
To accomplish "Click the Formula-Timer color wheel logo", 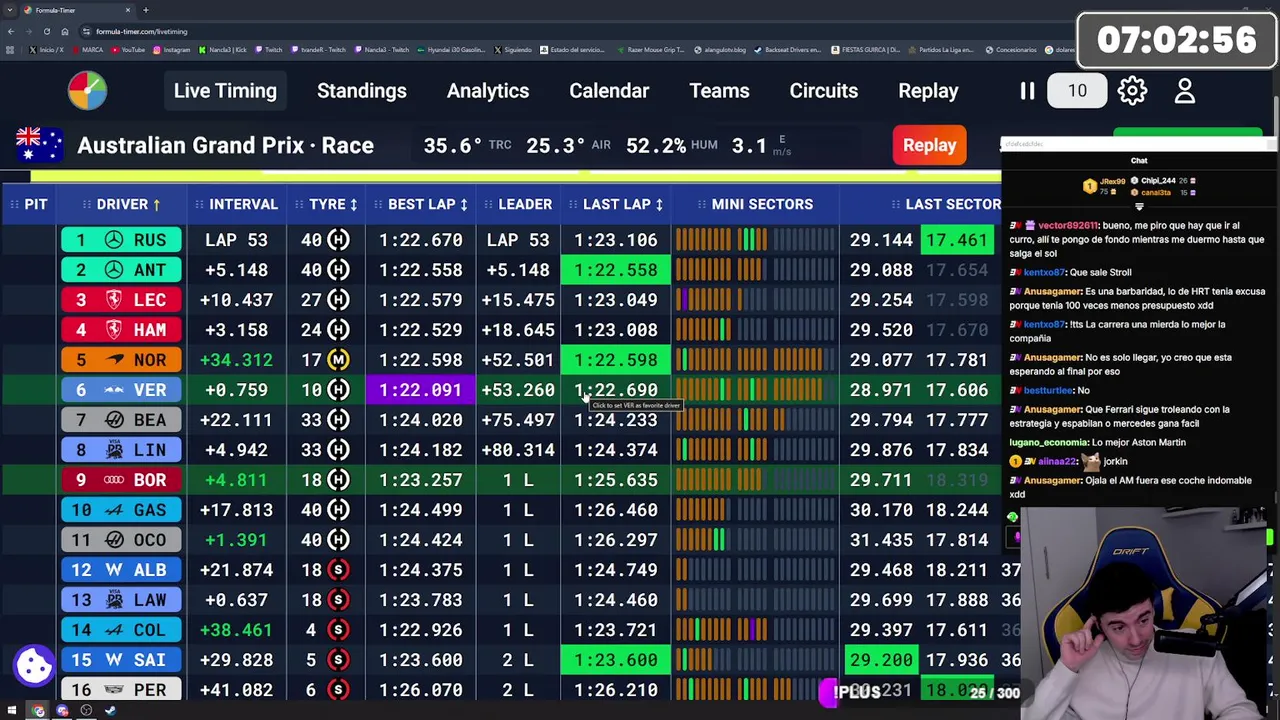I will click(x=88, y=90).
